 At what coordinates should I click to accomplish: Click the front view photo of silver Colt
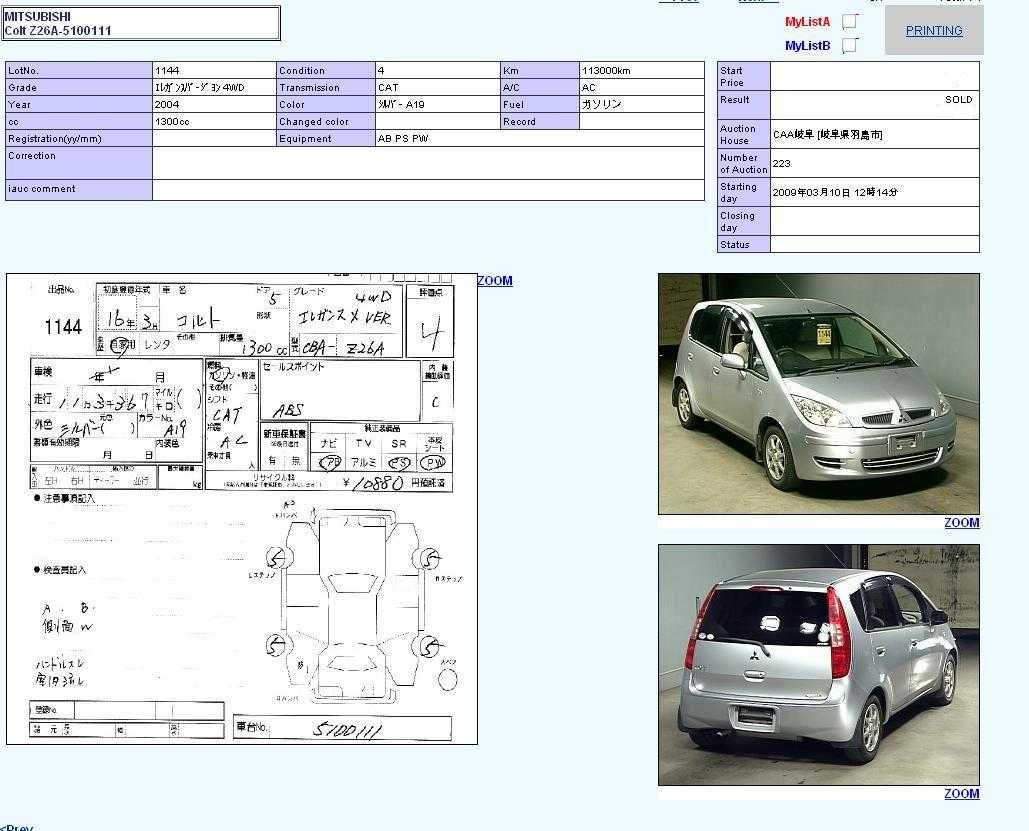pyautogui.click(x=818, y=394)
